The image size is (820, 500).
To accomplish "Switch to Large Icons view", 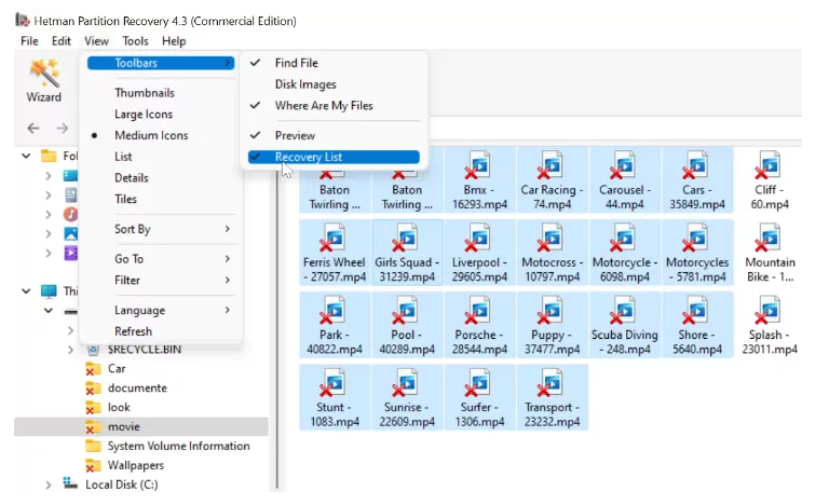I will [161, 114].
